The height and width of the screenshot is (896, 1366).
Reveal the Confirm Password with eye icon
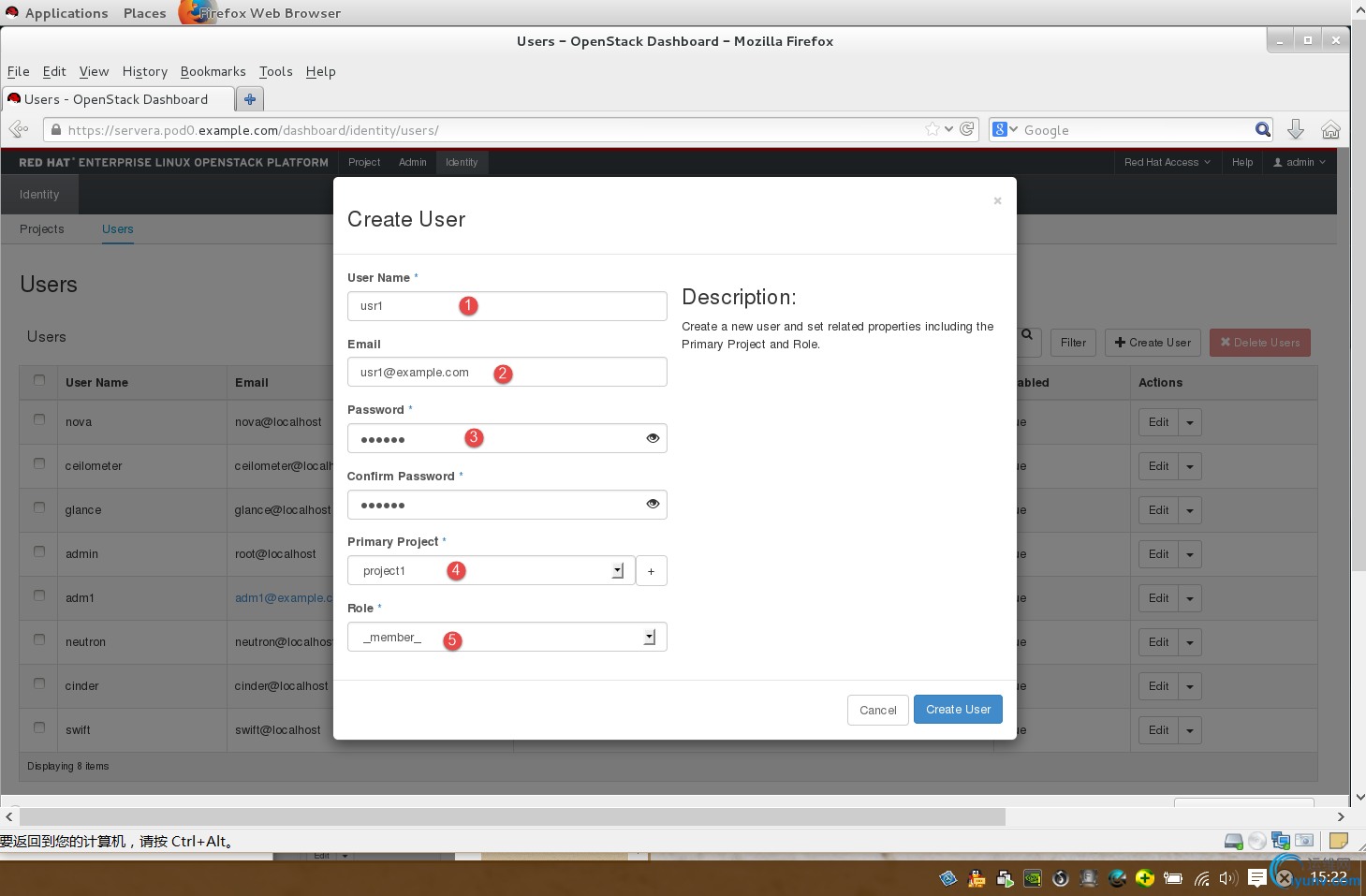point(653,504)
